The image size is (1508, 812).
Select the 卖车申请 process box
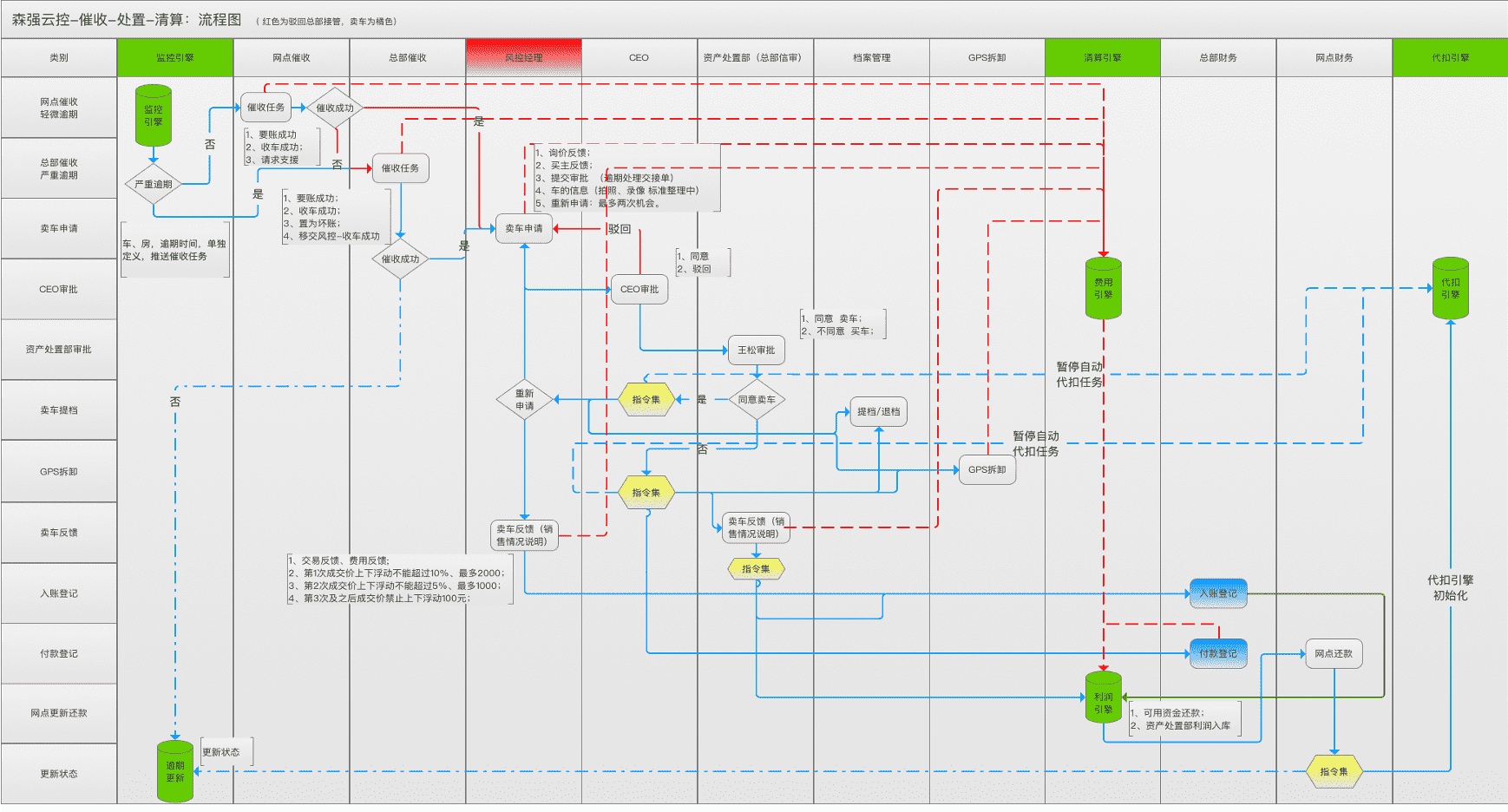coord(524,228)
